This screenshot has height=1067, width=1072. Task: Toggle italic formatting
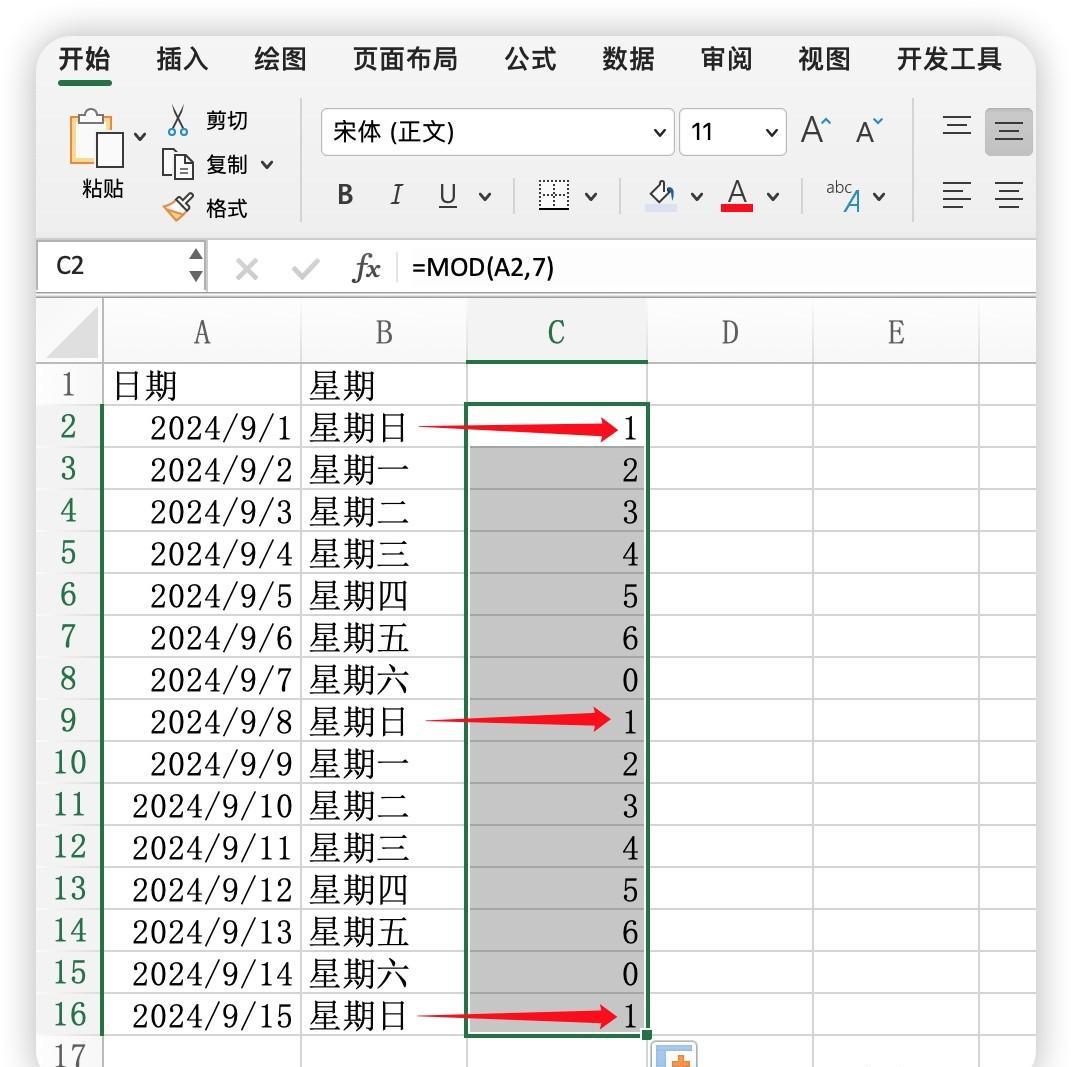coord(396,195)
